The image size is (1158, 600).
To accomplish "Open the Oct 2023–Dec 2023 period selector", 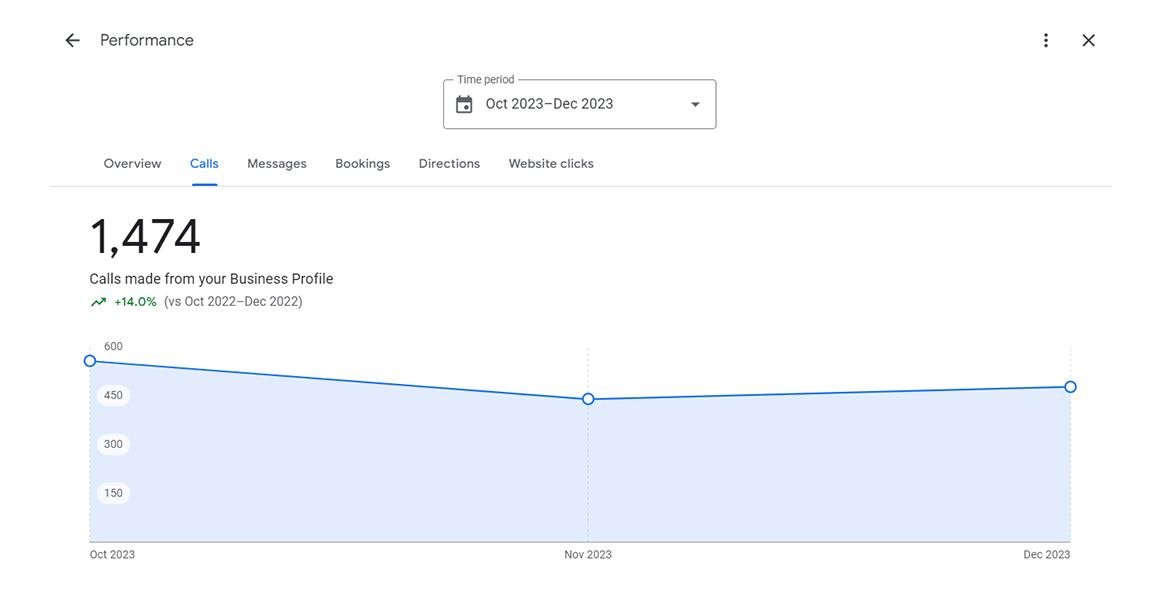I will pos(580,104).
